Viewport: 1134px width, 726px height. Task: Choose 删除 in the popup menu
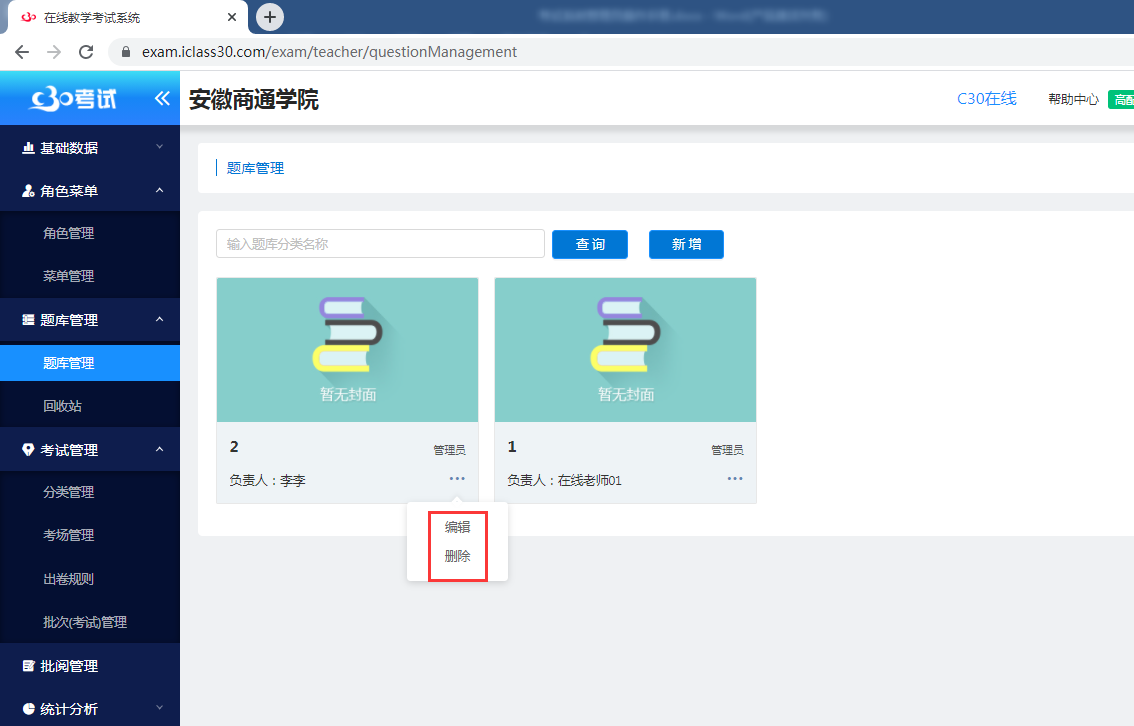[458, 556]
